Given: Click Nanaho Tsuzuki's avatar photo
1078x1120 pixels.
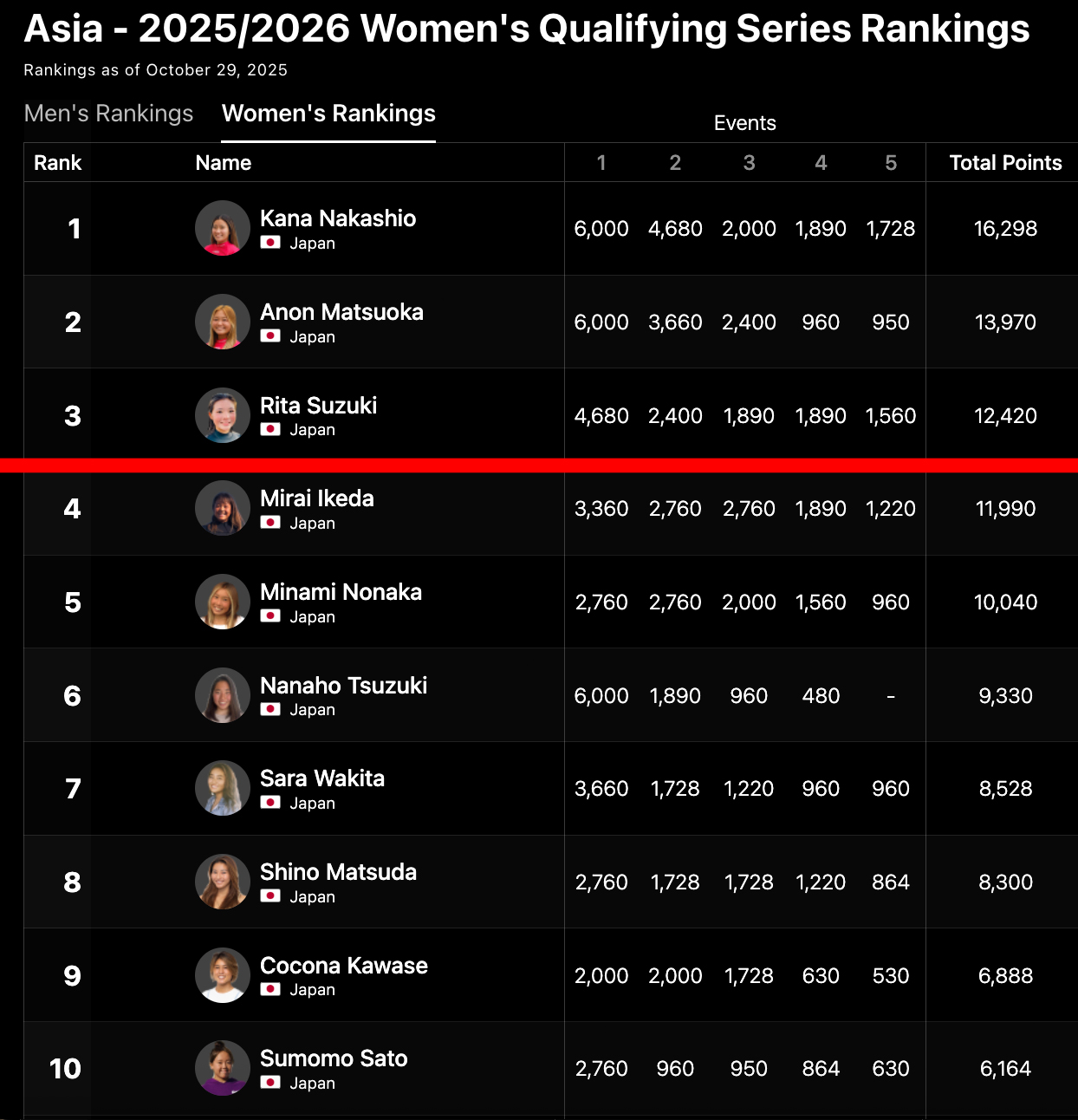Looking at the screenshot, I should coord(223,695).
